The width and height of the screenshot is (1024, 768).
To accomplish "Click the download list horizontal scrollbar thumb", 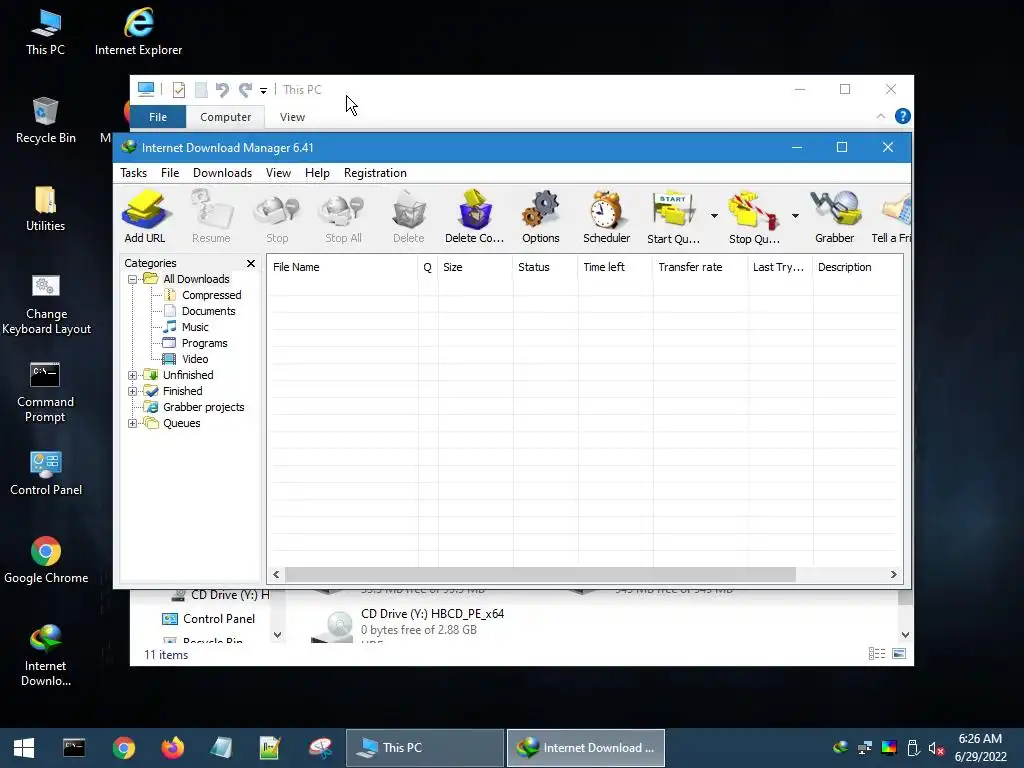I will click(x=540, y=575).
